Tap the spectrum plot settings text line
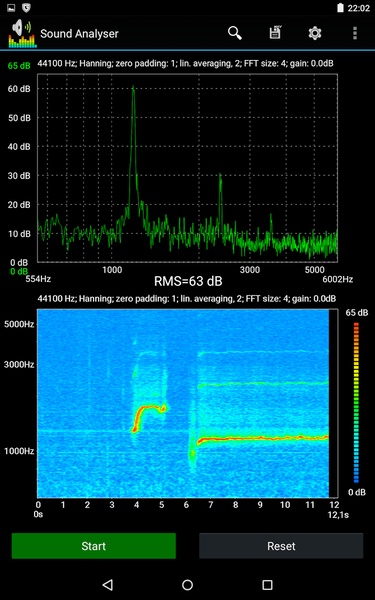The width and height of the screenshot is (375, 600). click(x=185, y=64)
